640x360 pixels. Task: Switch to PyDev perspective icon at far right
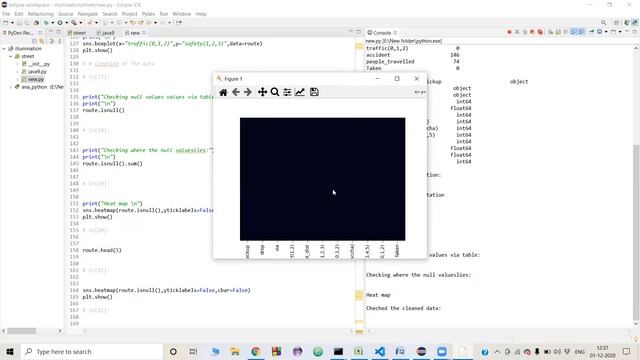[x=635, y=23]
